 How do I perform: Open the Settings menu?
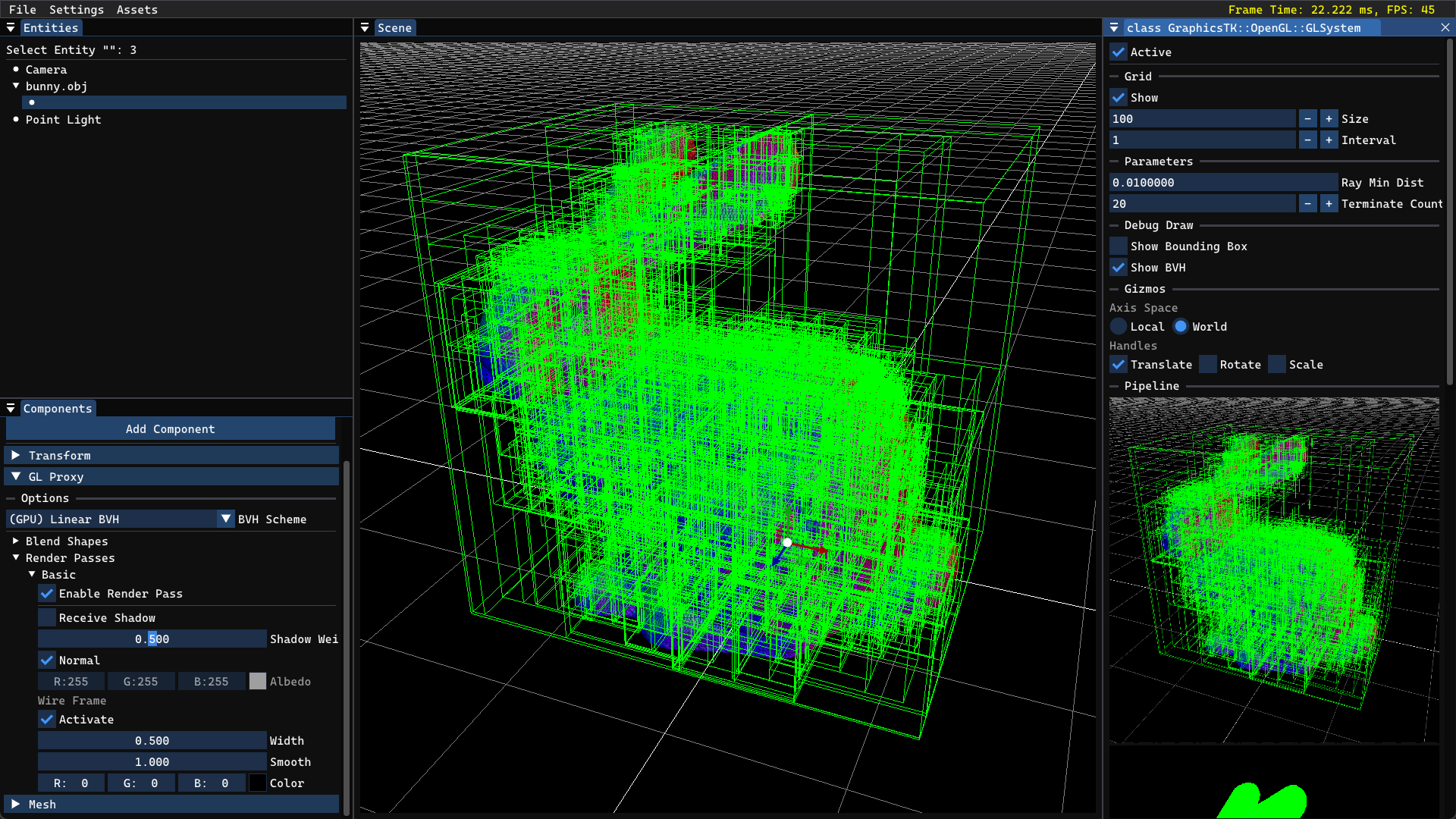(76, 9)
